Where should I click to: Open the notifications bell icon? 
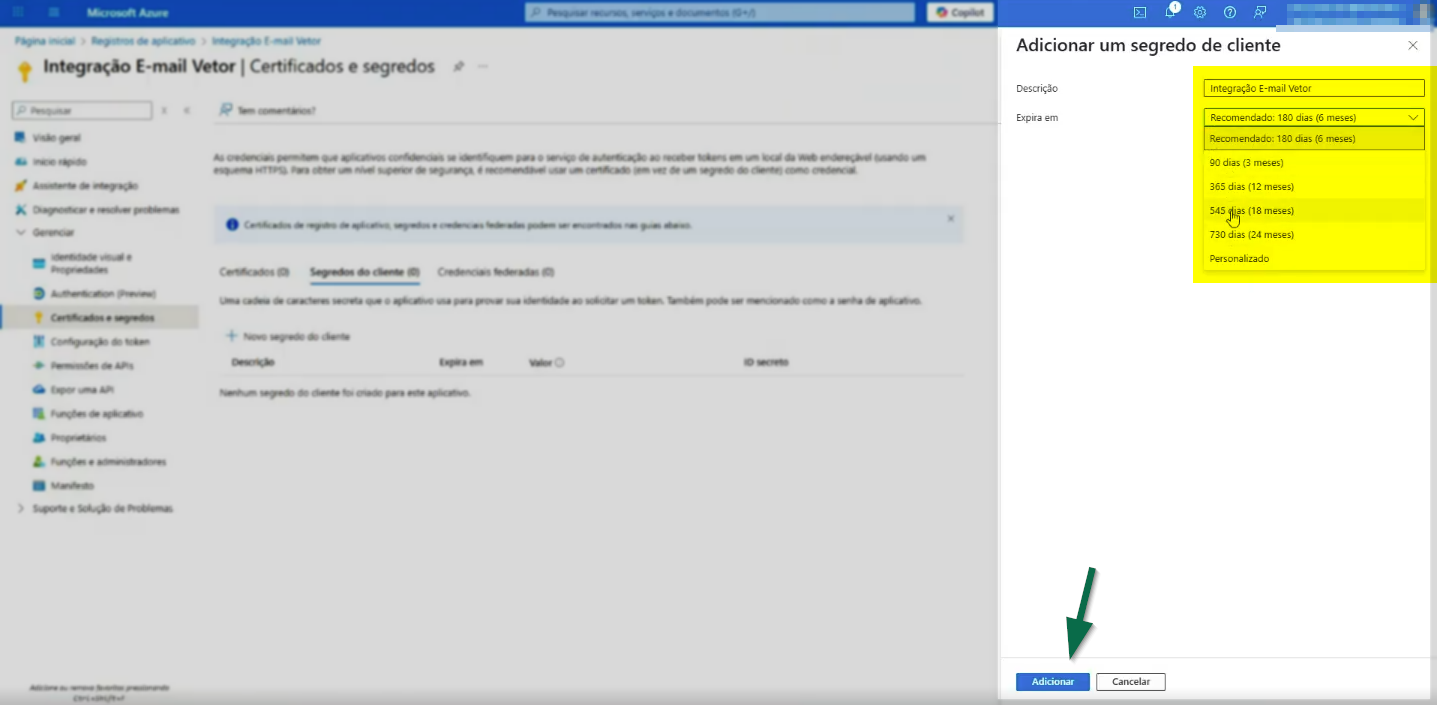(x=1170, y=12)
